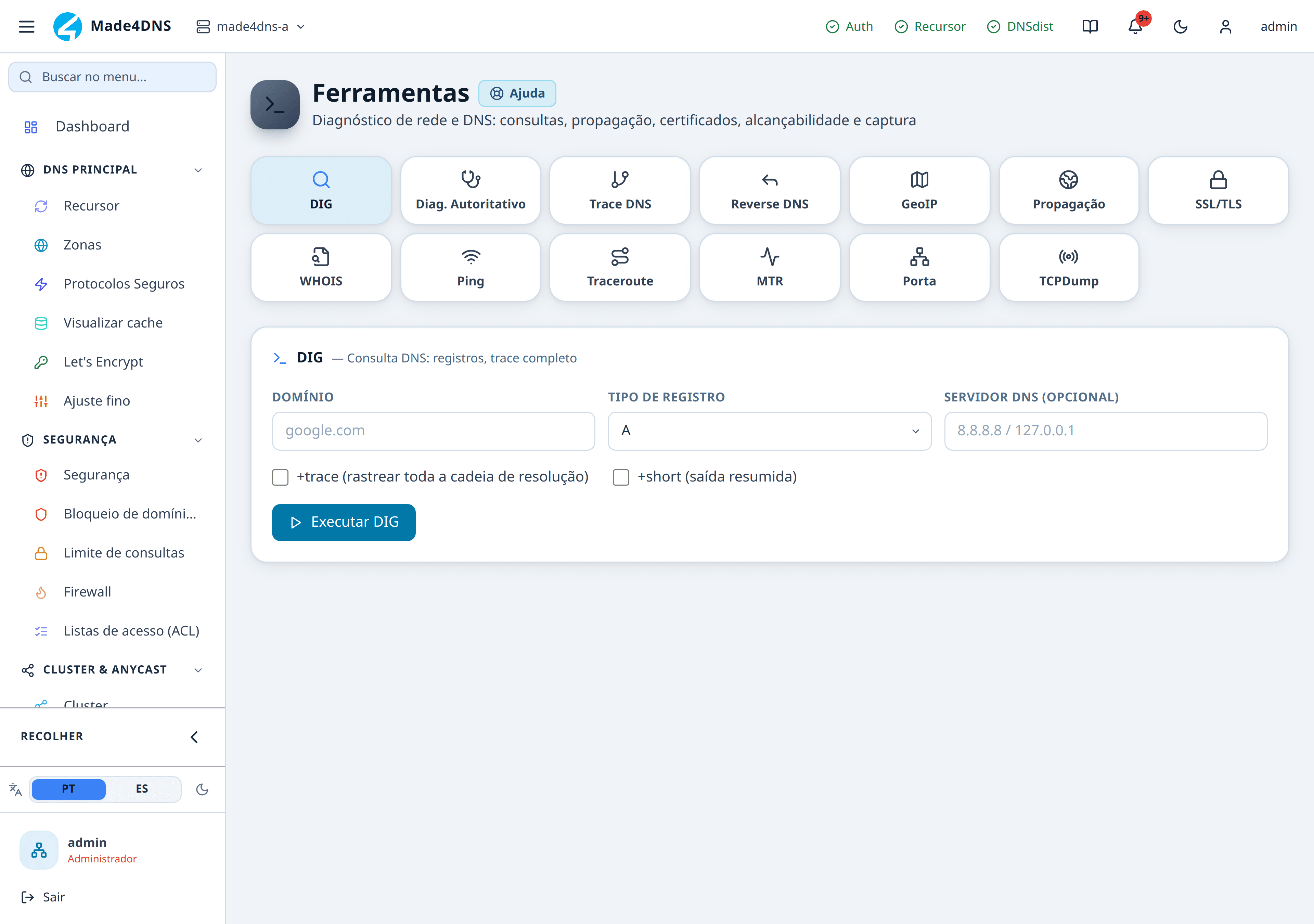The width and height of the screenshot is (1314, 924).
Task: Click the Ping wifi icon
Action: pos(471,257)
